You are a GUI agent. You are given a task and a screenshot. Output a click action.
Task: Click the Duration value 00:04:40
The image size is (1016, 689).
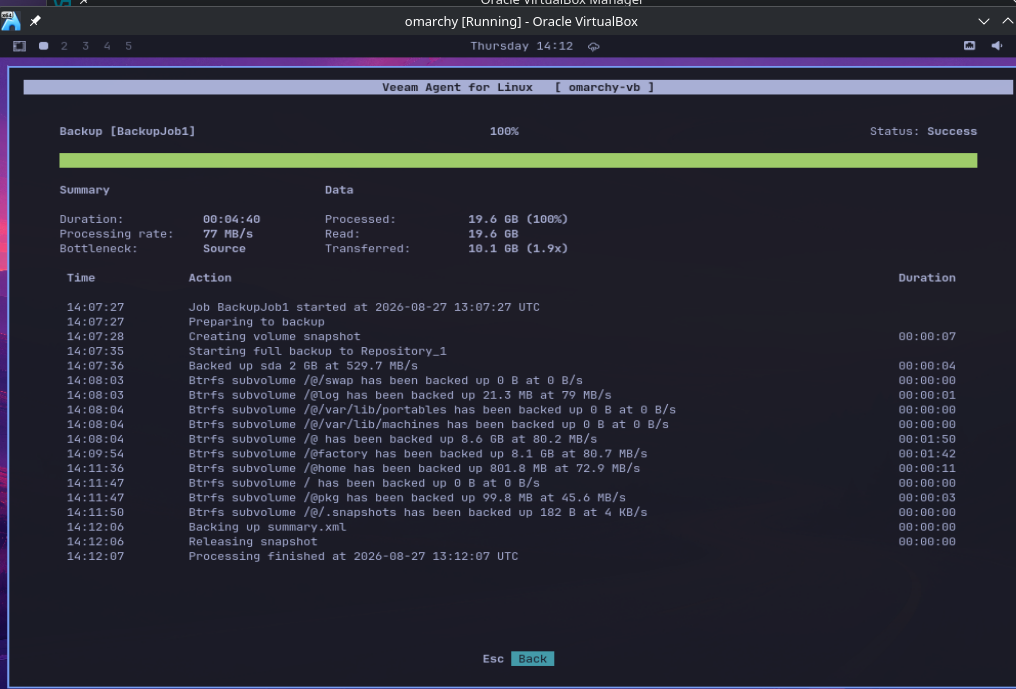point(231,219)
